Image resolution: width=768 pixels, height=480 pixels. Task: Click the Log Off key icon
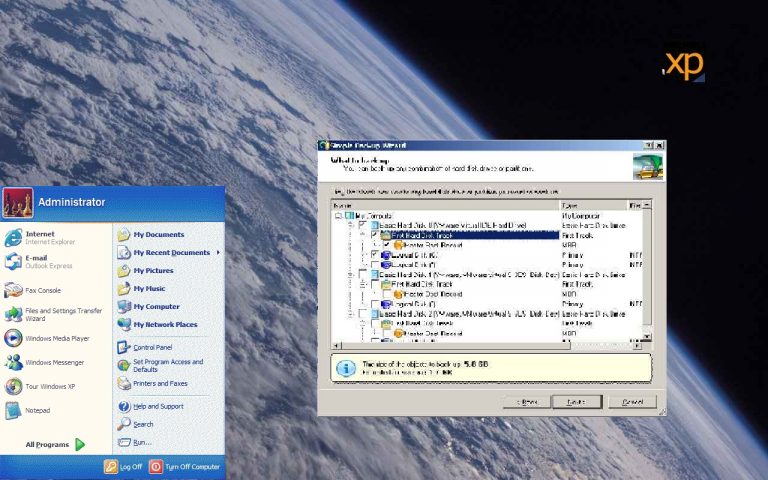[x=111, y=467]
